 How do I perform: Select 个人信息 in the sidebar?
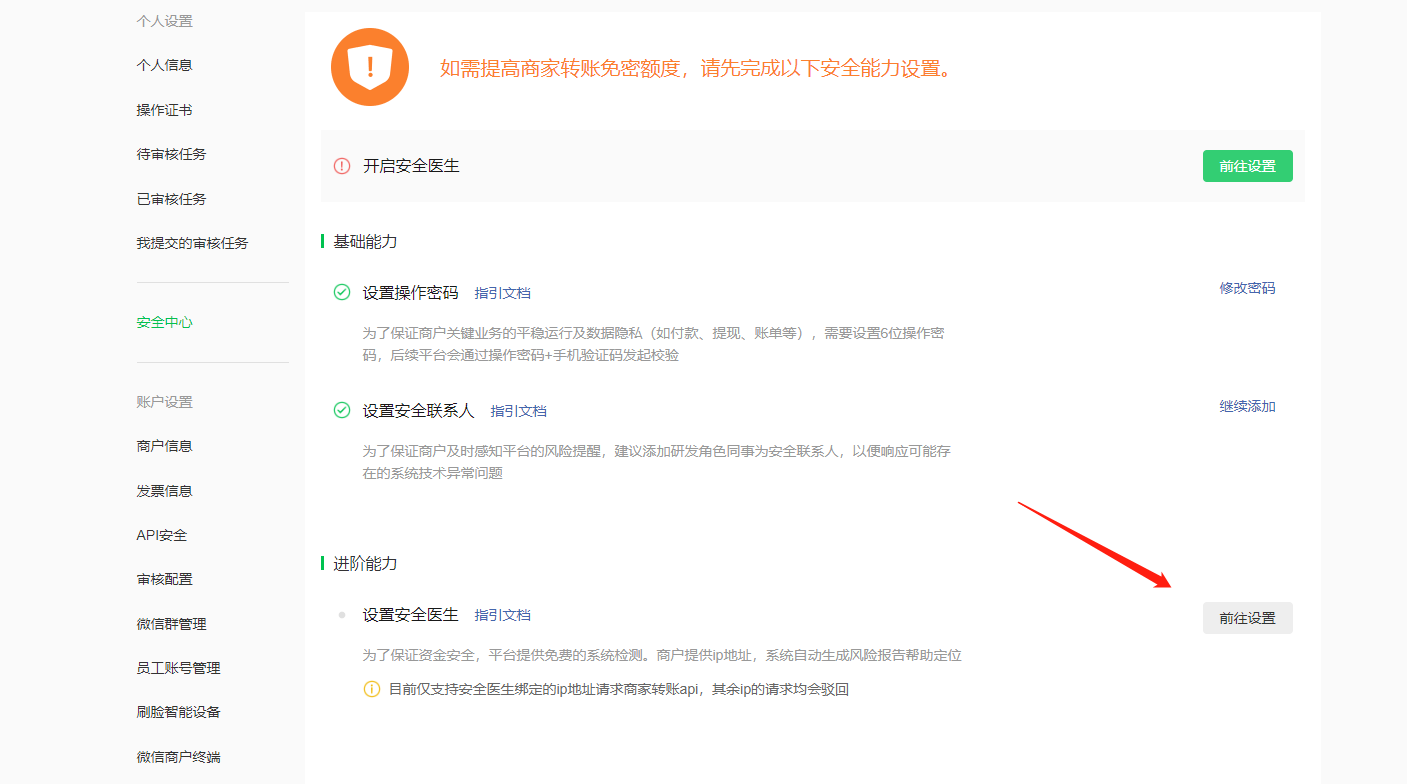(x=164, y=65)
